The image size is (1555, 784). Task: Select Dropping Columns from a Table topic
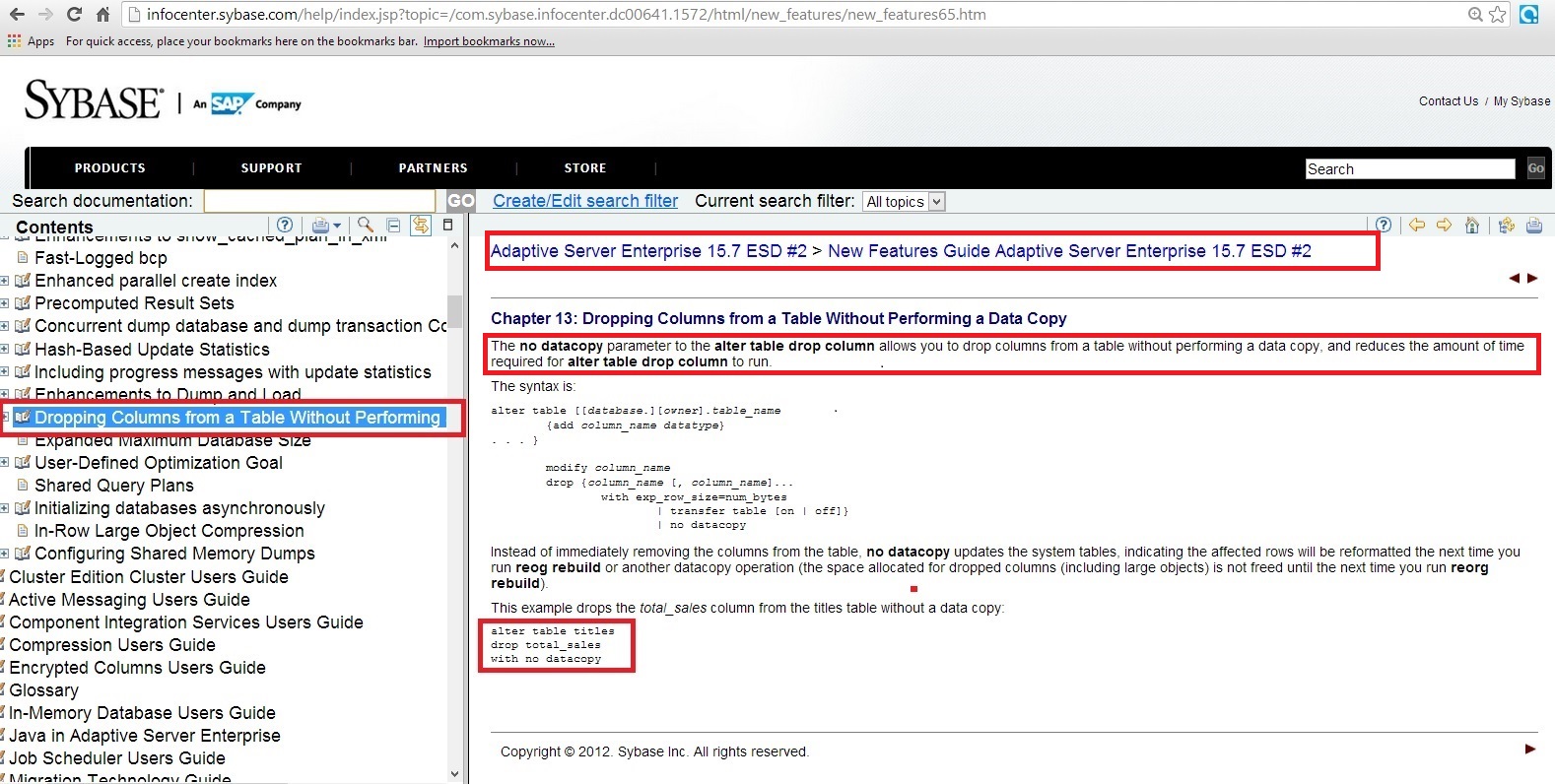pos(237,418)
